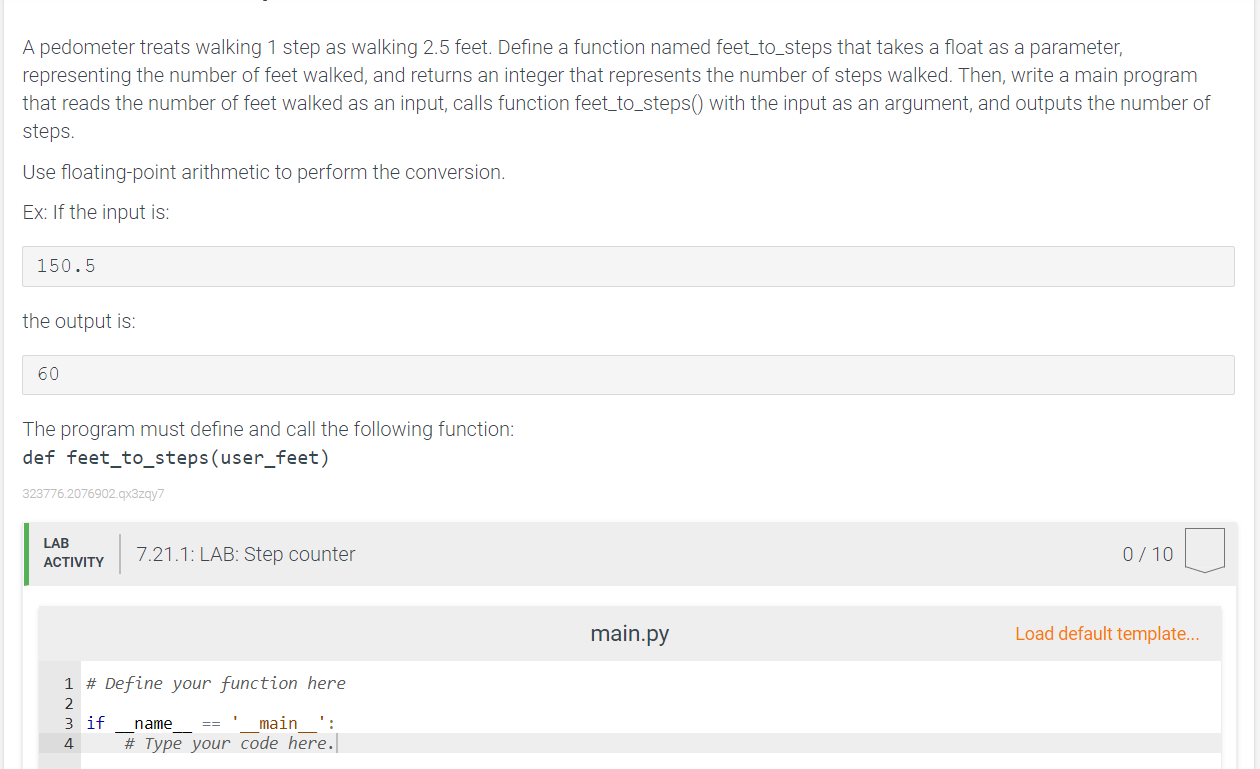Place cursor on the if __name__ line
The width and height of the screenshot is (1260, 769).
click(211, 722)
